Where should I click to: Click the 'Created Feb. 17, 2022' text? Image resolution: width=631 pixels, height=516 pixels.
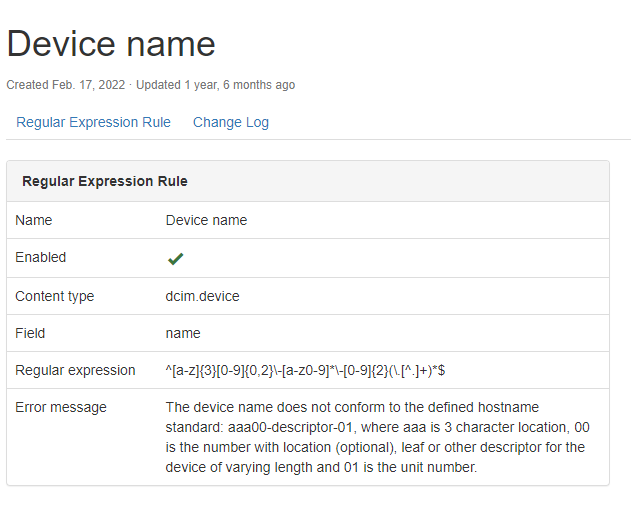[x=66, y=85]
